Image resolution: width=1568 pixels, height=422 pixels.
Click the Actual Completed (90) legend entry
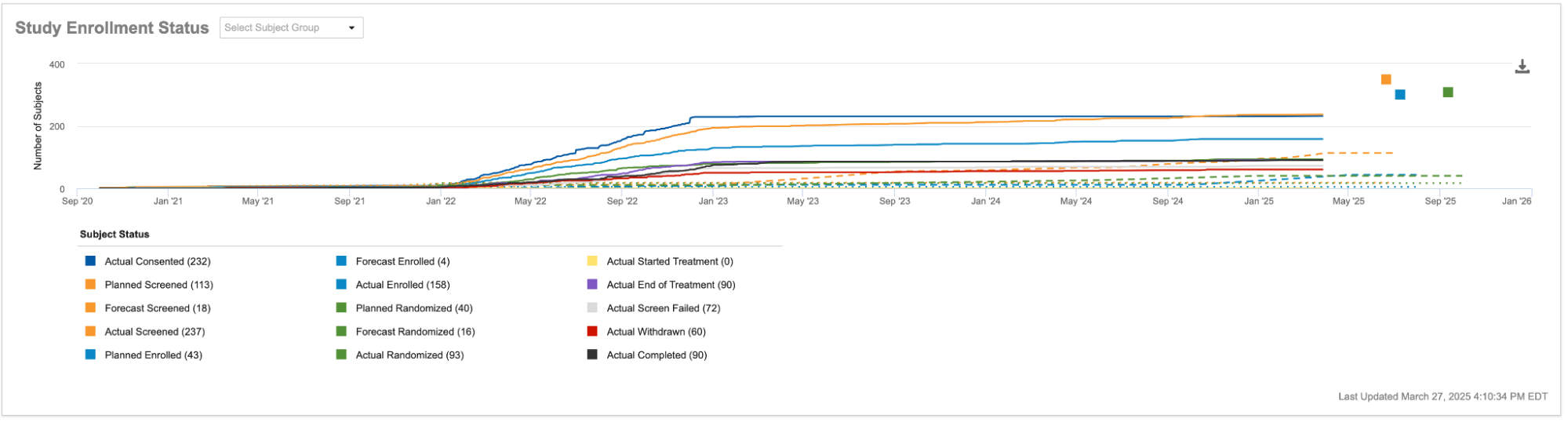657,355
